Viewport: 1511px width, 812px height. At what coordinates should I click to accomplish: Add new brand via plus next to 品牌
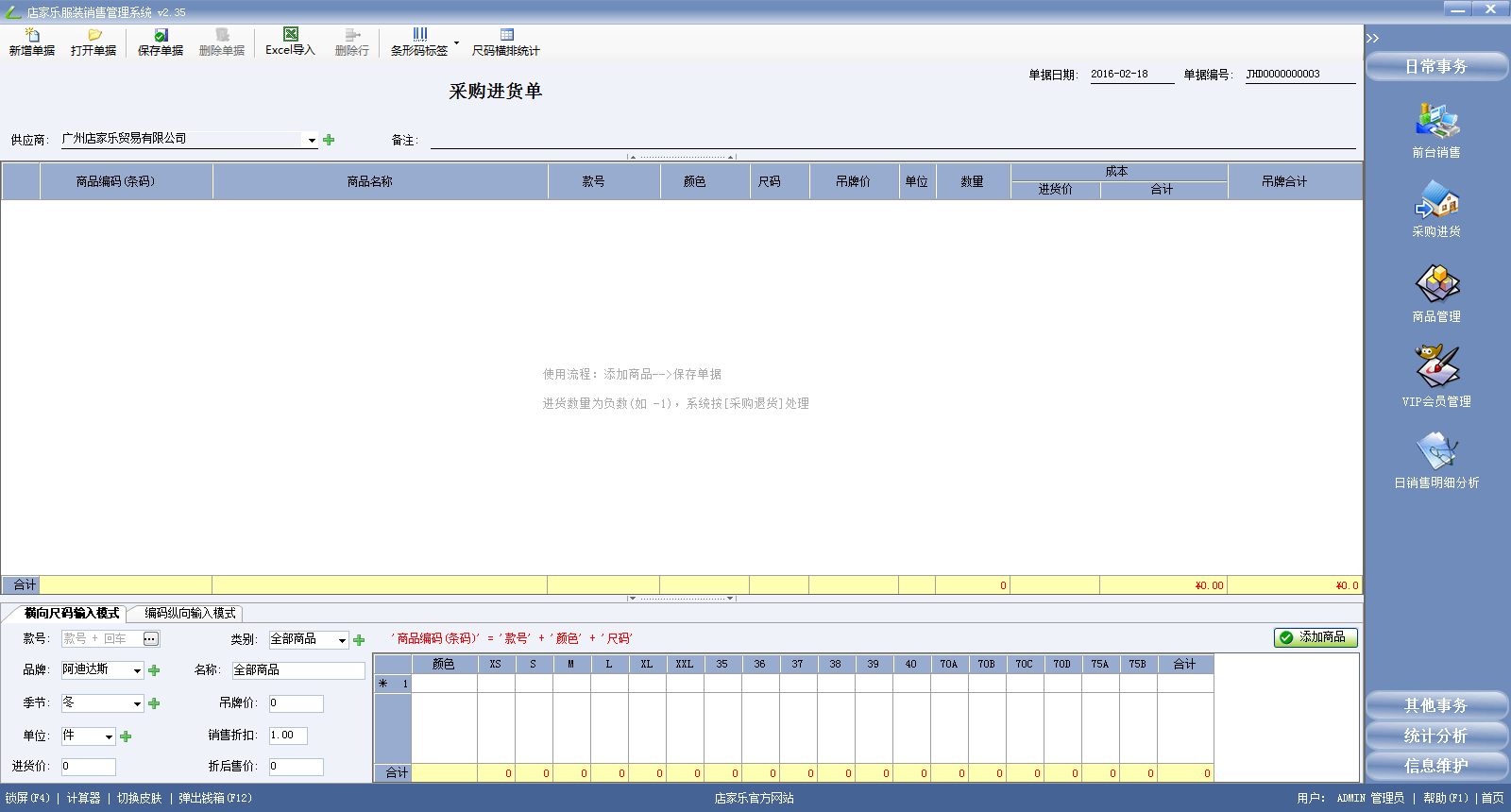tap(154, 670)
